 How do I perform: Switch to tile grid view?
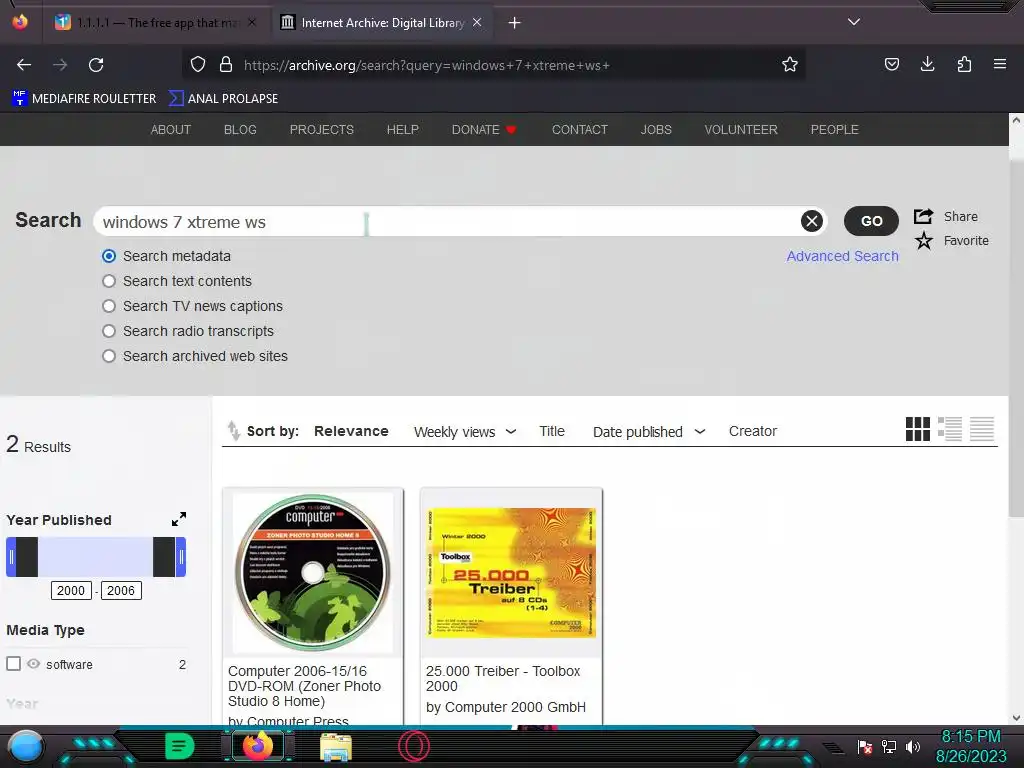pos(918,429)
